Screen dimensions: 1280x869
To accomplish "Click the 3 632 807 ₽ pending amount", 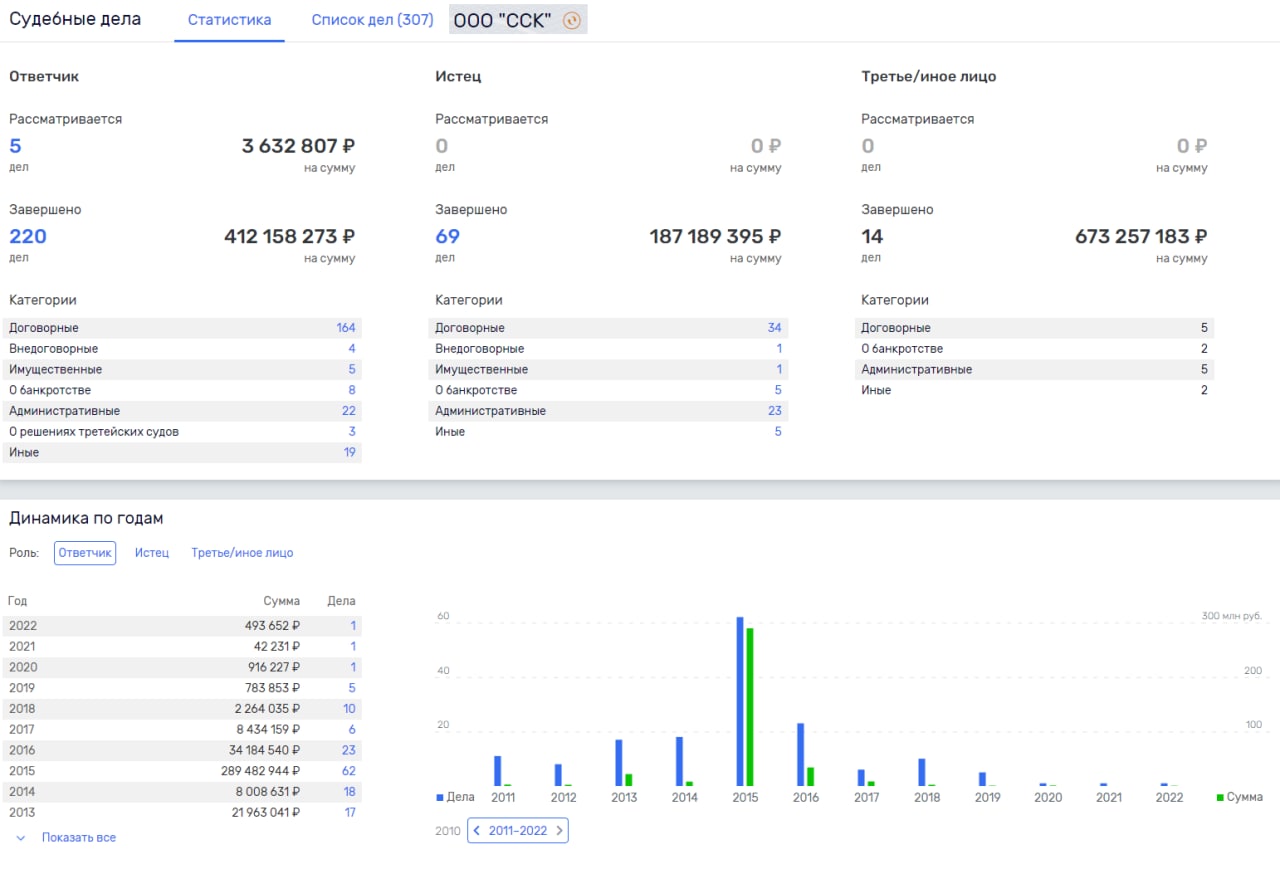I will (298, 146).
